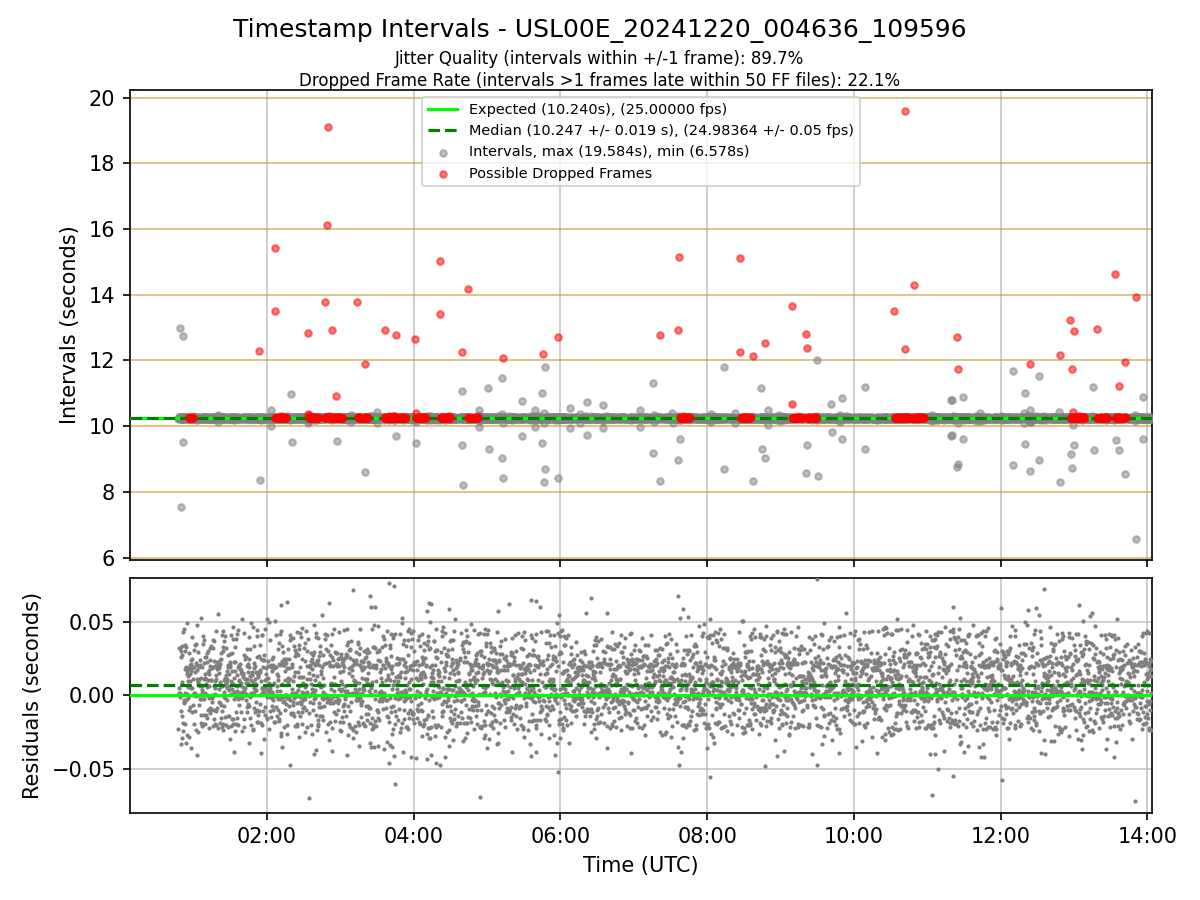Click the red point near 19 s before 03:00
1200x900 pixels.
click(328, 127)
